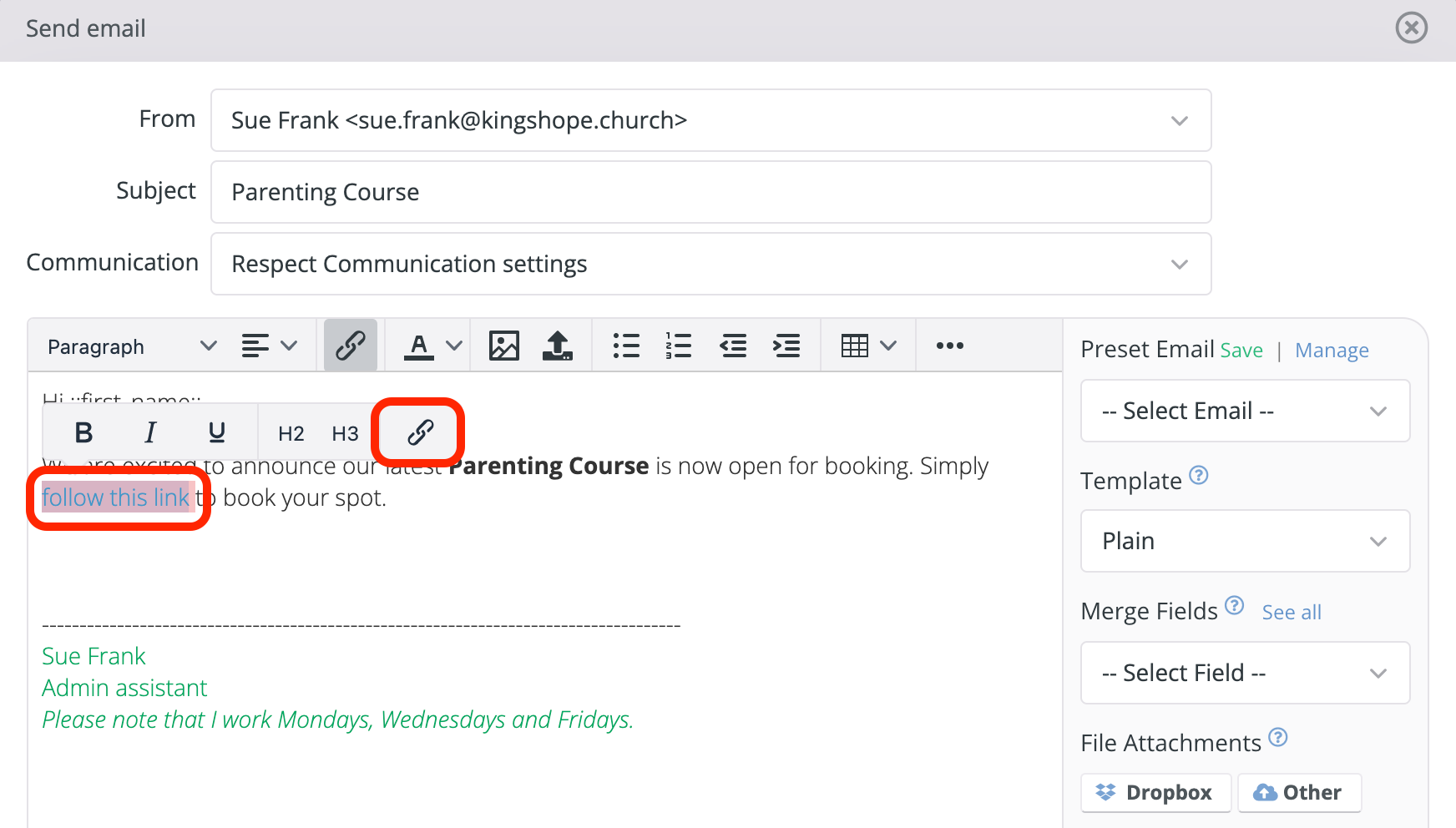
Task: Open more toolbar options
Action: tap(949, 345)
